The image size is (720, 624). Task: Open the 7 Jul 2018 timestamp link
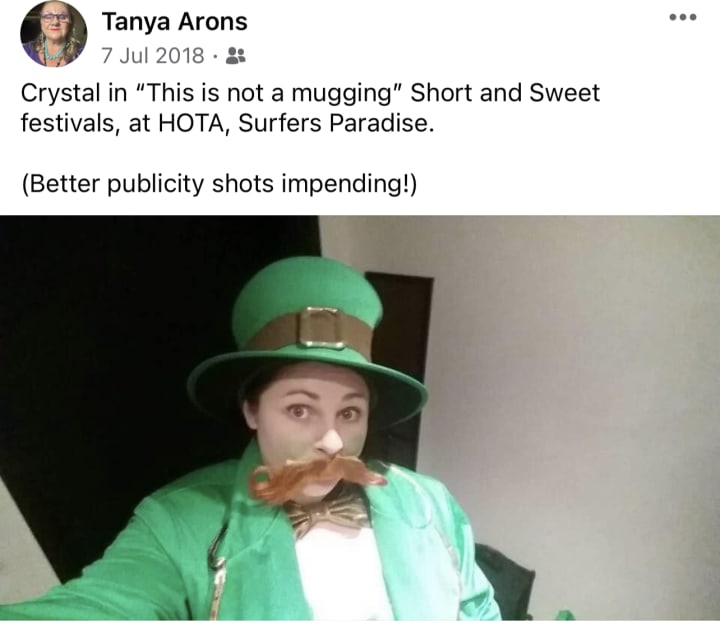pos(152,56)
